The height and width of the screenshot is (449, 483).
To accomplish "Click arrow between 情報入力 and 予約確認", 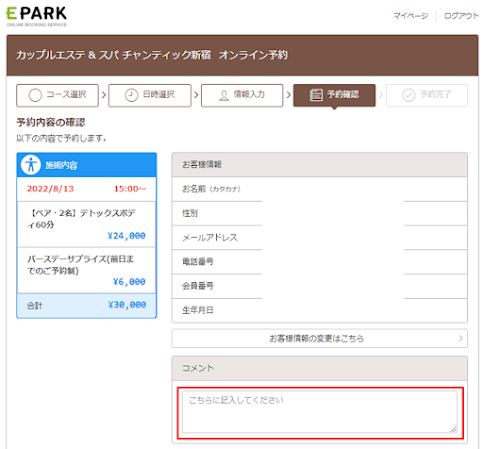I will (288, 95).
